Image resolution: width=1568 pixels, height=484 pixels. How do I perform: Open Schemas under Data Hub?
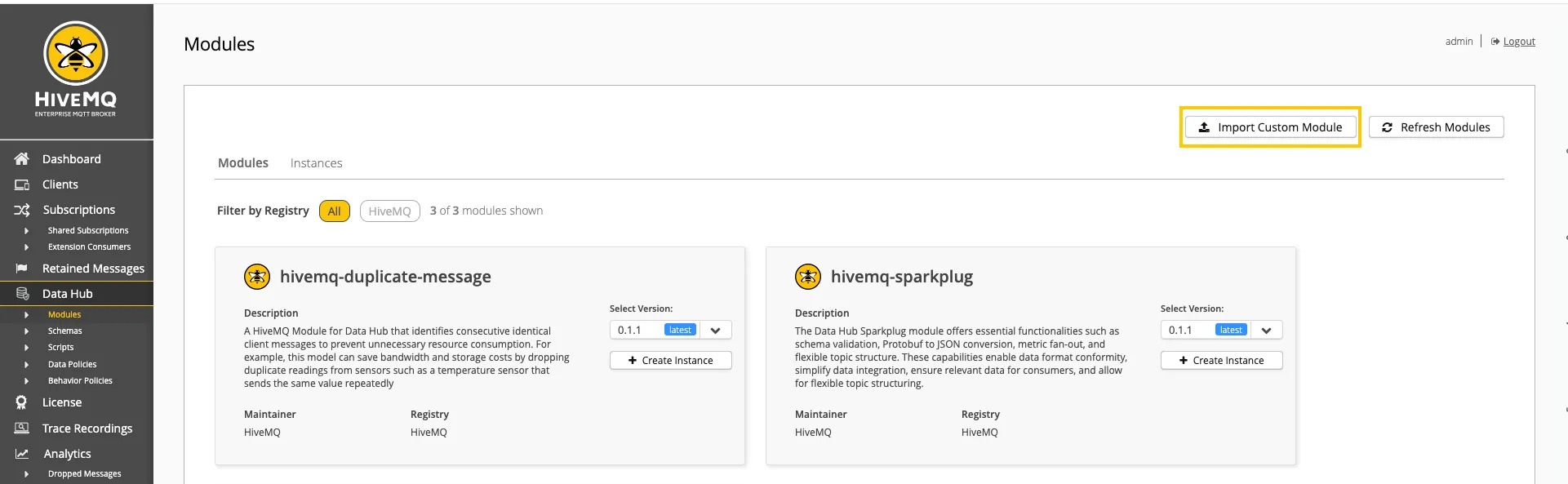pos(65,331)
